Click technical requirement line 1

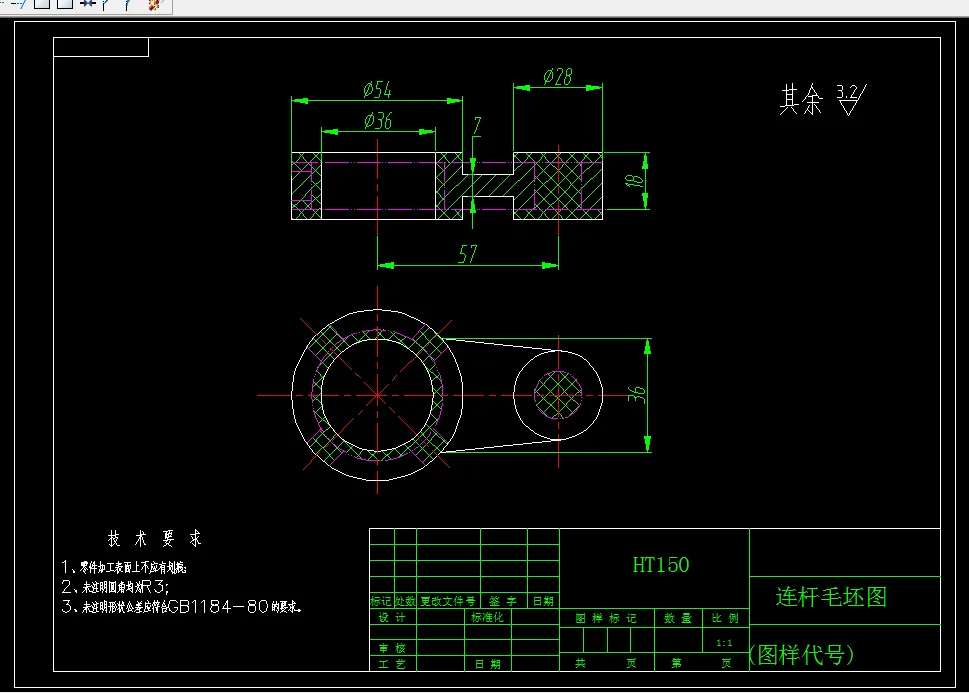(124, 567)
